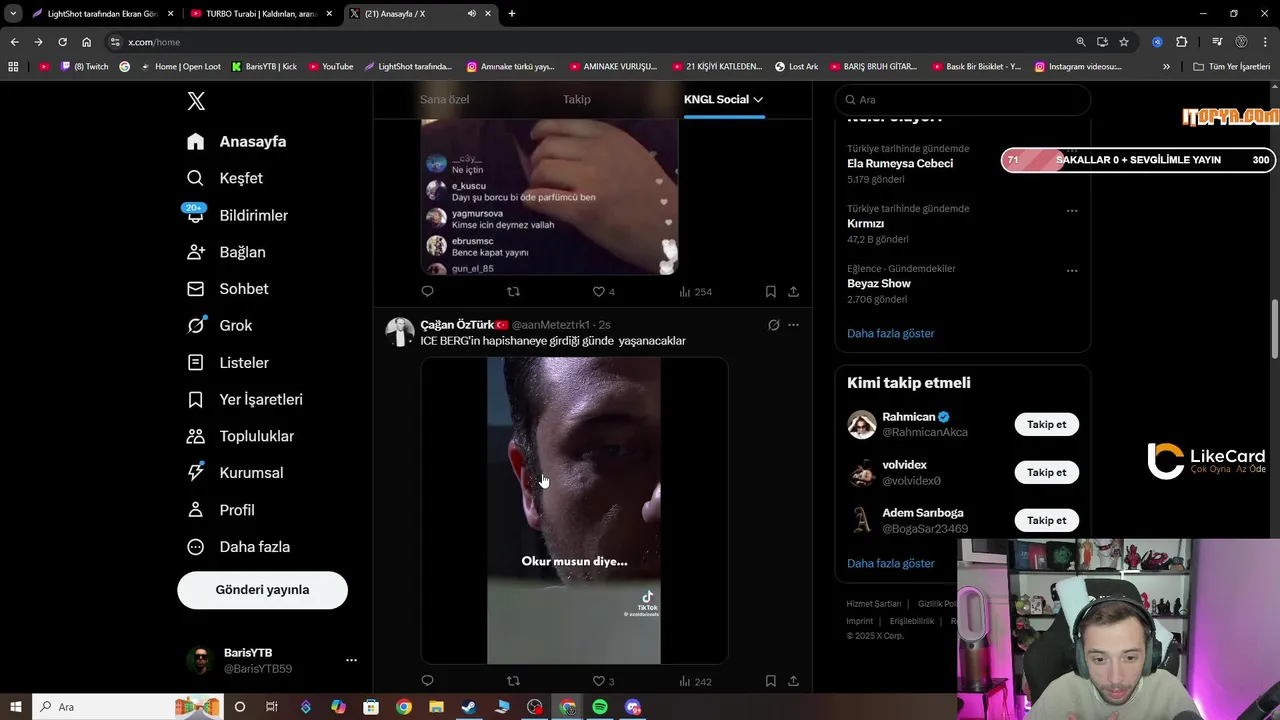Viewport: 1280px width, 720px height.
Task: Open Tüm Yer İşaretleri folder
Action: (x=1231, y=67)
